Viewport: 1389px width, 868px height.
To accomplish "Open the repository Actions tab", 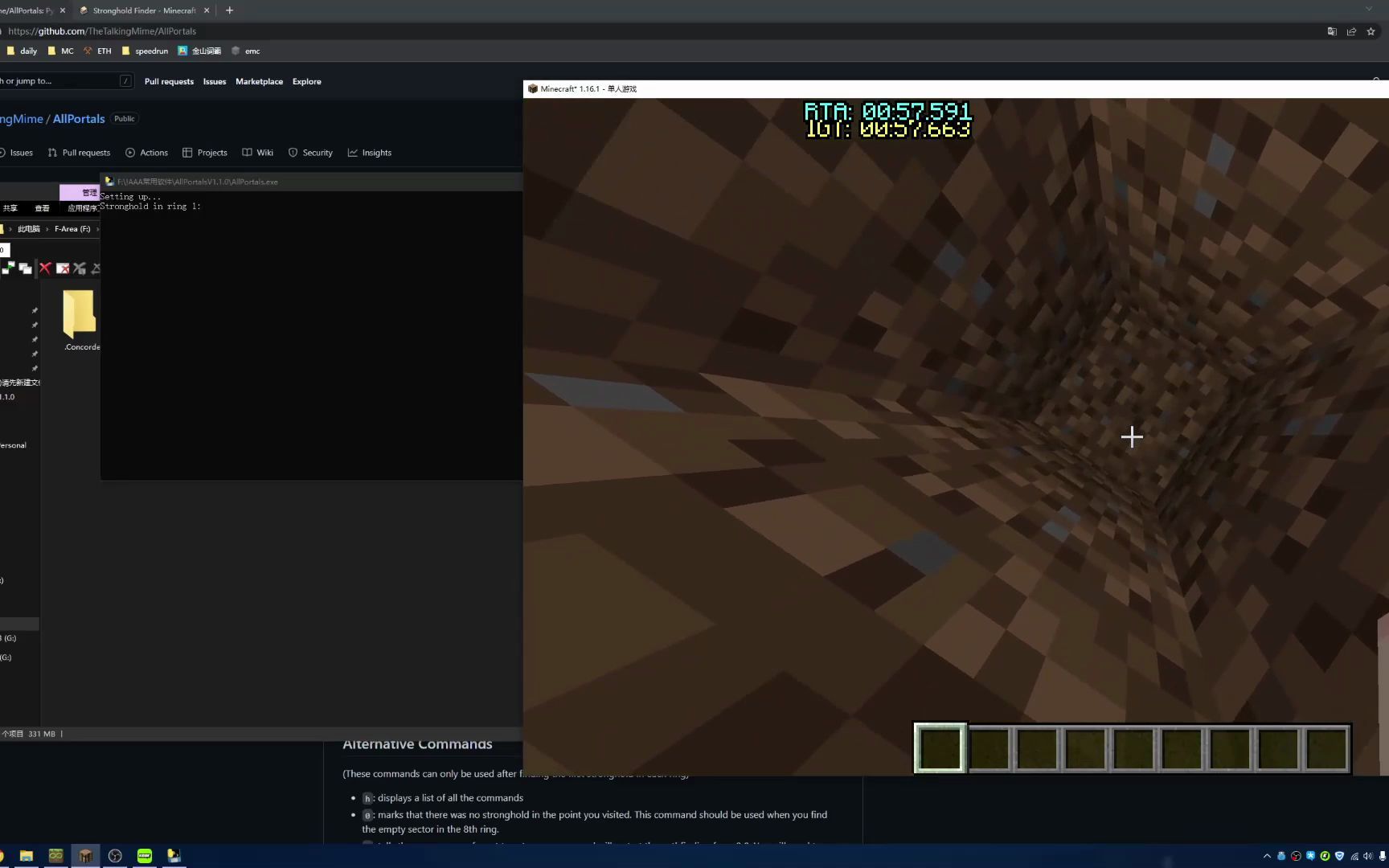I will point(146,153).
